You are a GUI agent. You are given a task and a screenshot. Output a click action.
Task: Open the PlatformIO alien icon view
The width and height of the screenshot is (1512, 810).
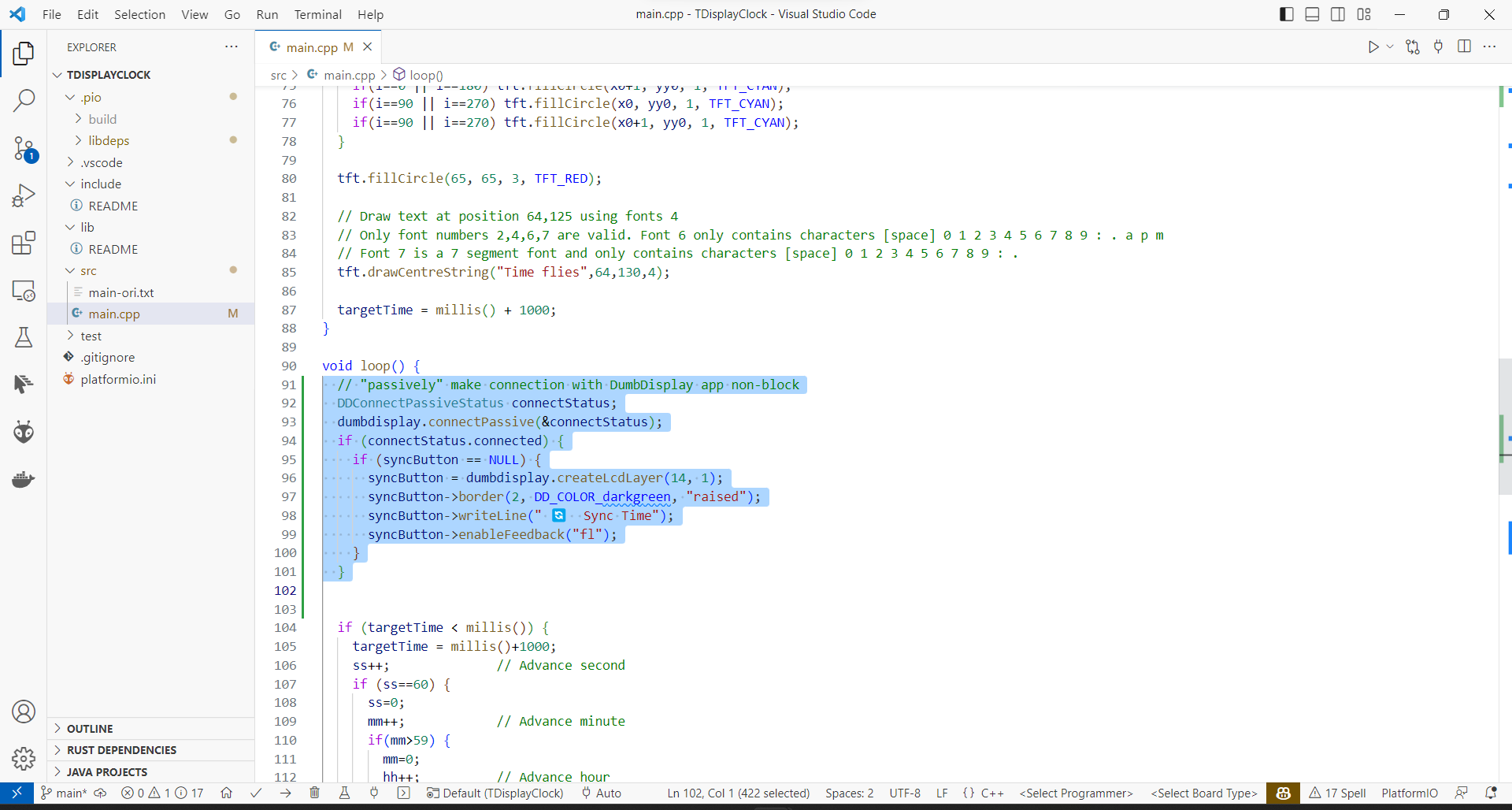point(24,432)
